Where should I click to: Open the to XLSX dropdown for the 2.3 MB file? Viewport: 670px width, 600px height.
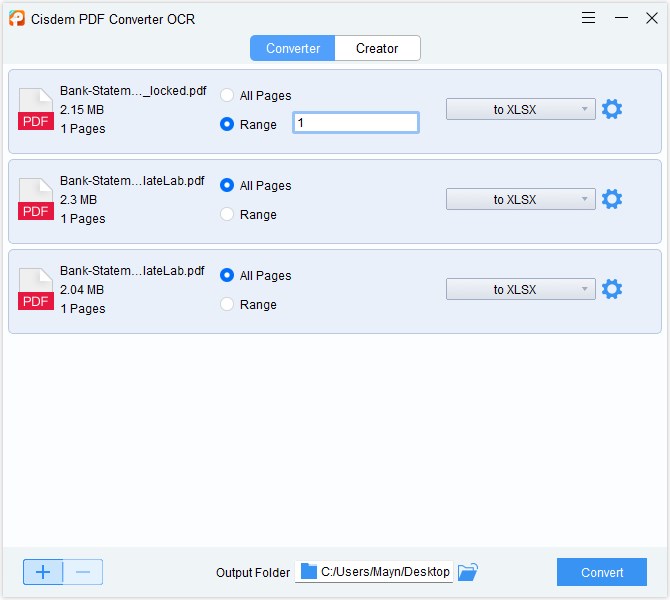click(520, 199)
